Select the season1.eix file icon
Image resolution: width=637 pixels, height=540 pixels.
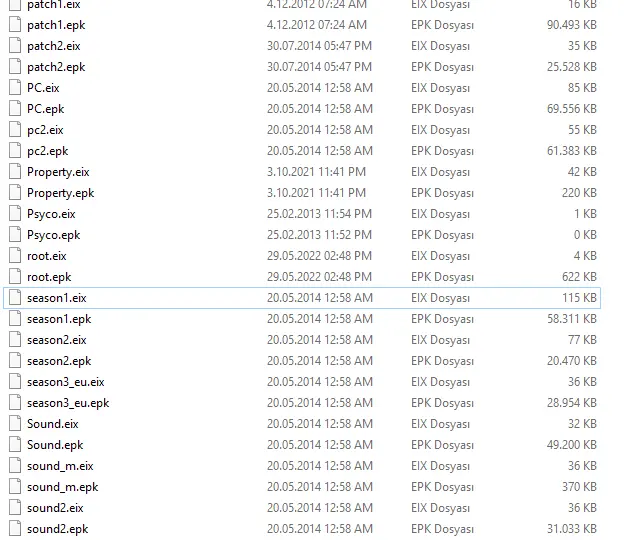point(14,298)
